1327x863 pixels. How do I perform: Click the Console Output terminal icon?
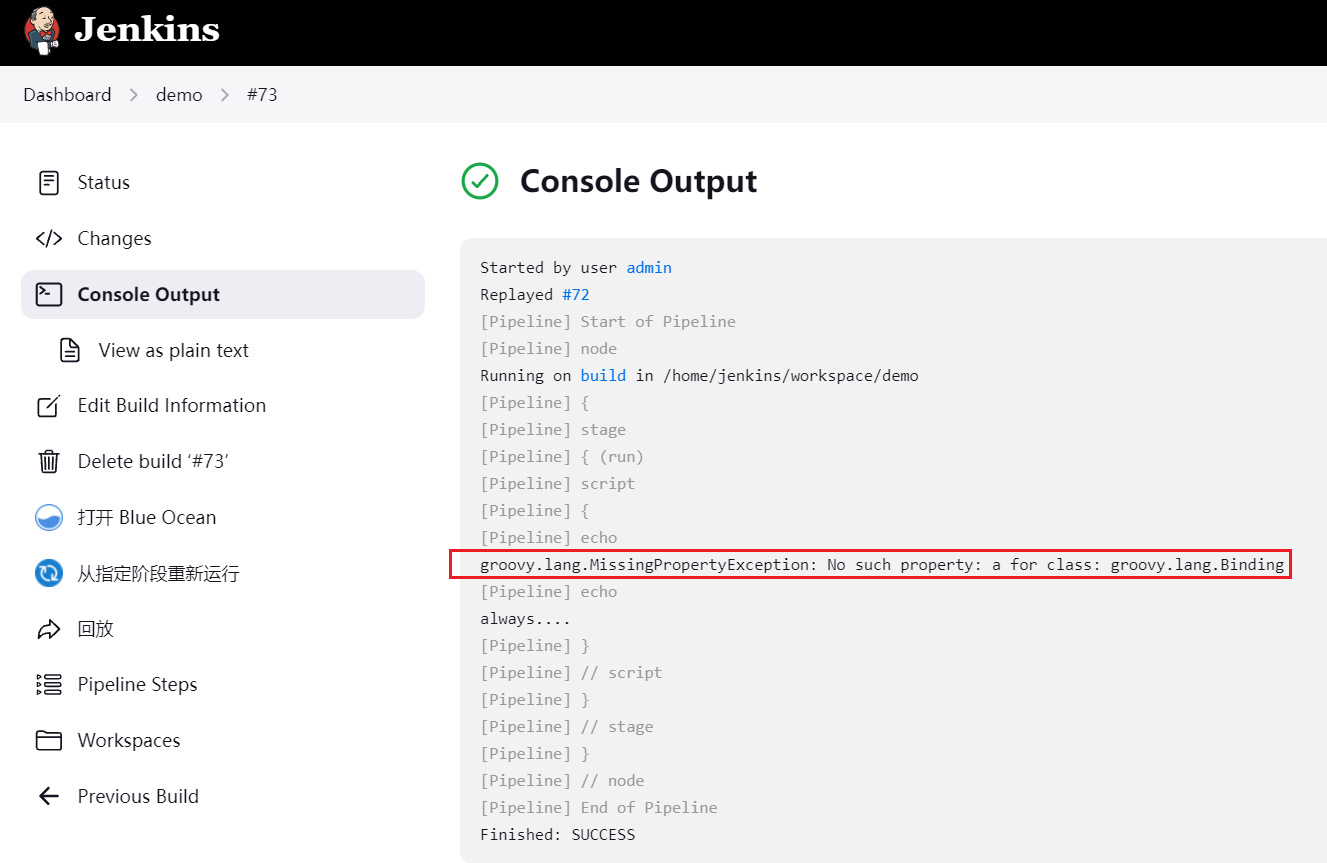pyautogui.click(x=48, y=294)
